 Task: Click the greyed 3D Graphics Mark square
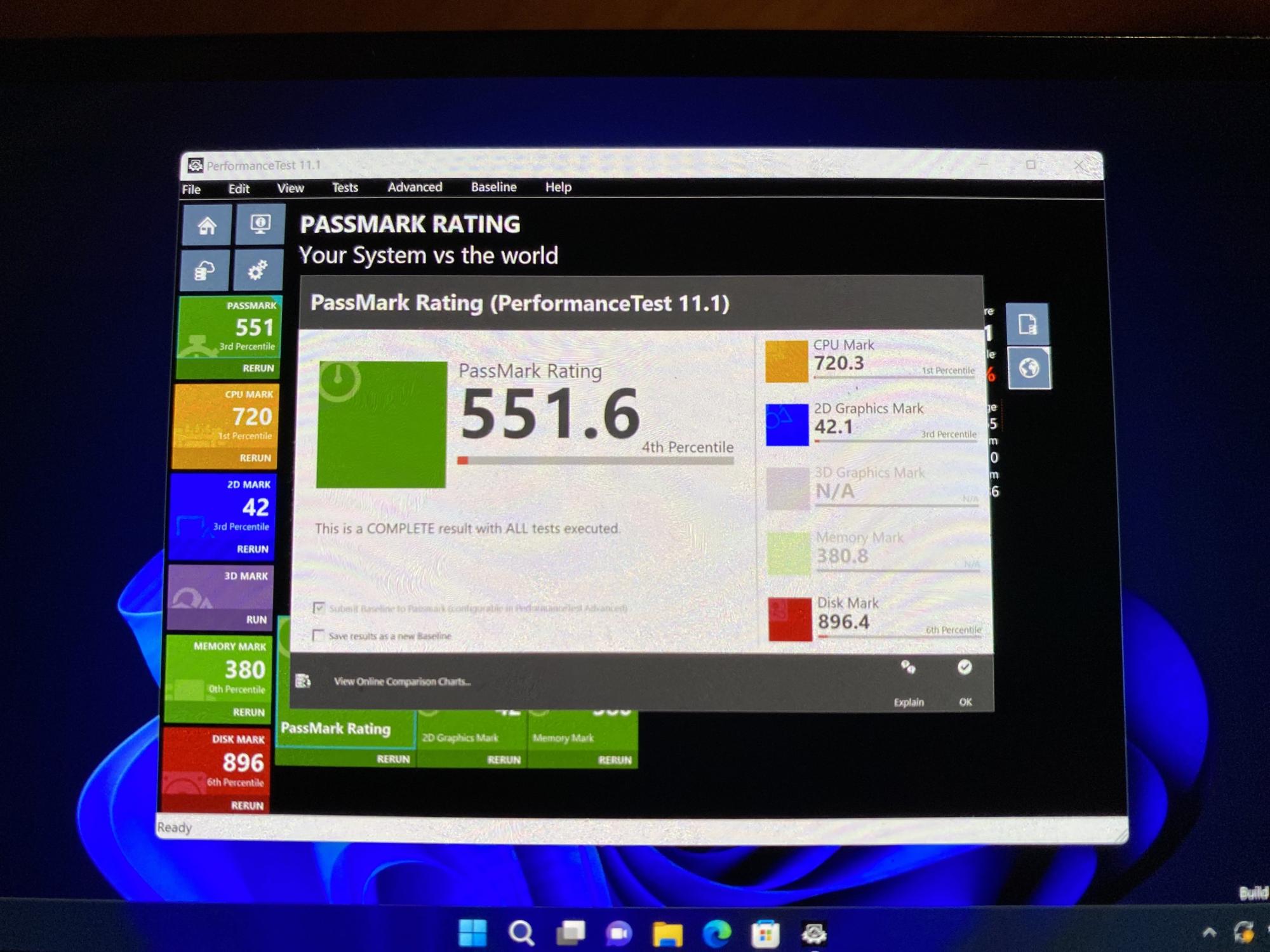point(788,489)
